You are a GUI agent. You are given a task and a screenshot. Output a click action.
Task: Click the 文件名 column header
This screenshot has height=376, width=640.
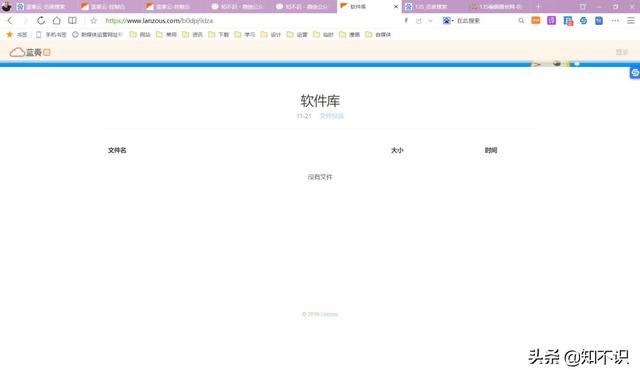click(117, 150)
